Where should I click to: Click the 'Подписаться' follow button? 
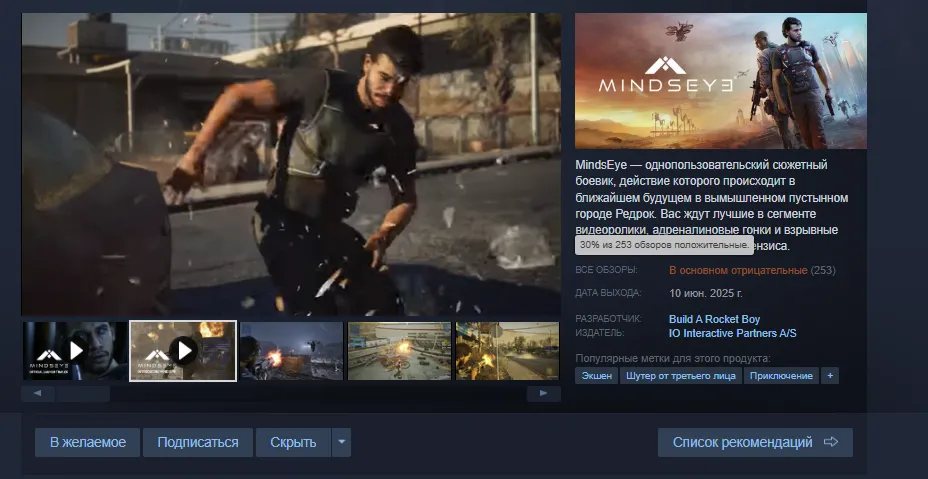point(198,443)
